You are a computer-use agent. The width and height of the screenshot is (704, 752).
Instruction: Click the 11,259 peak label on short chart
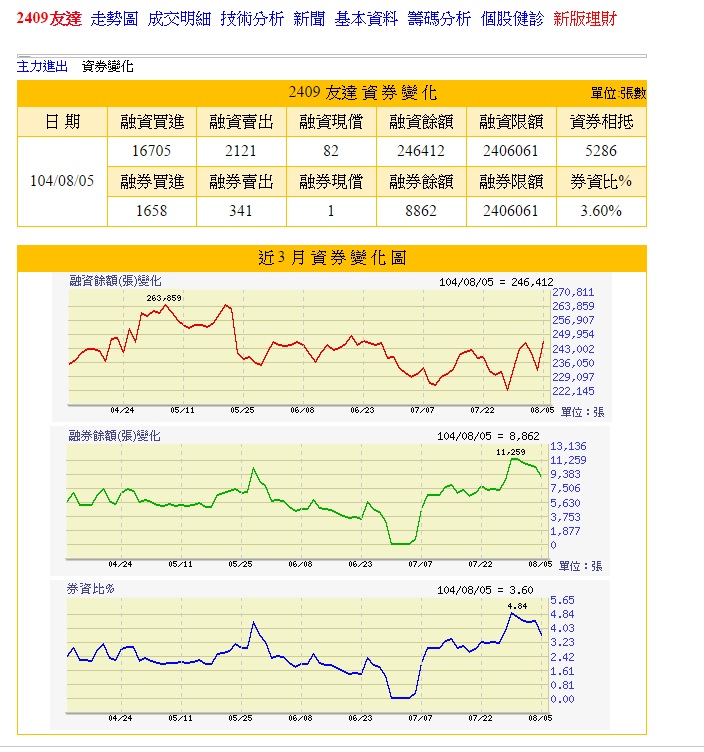click(511, 452)
